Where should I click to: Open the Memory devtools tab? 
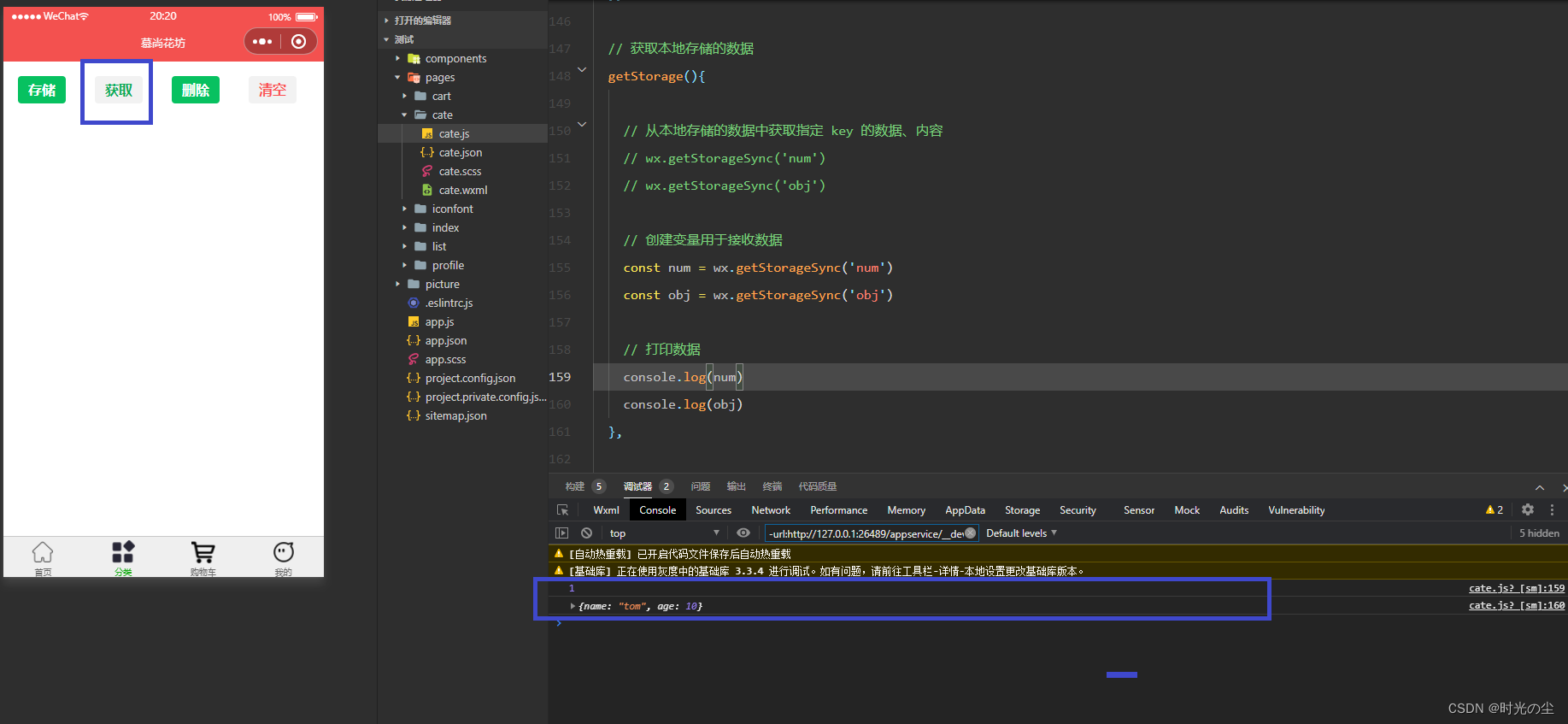[x=907, y=510]
